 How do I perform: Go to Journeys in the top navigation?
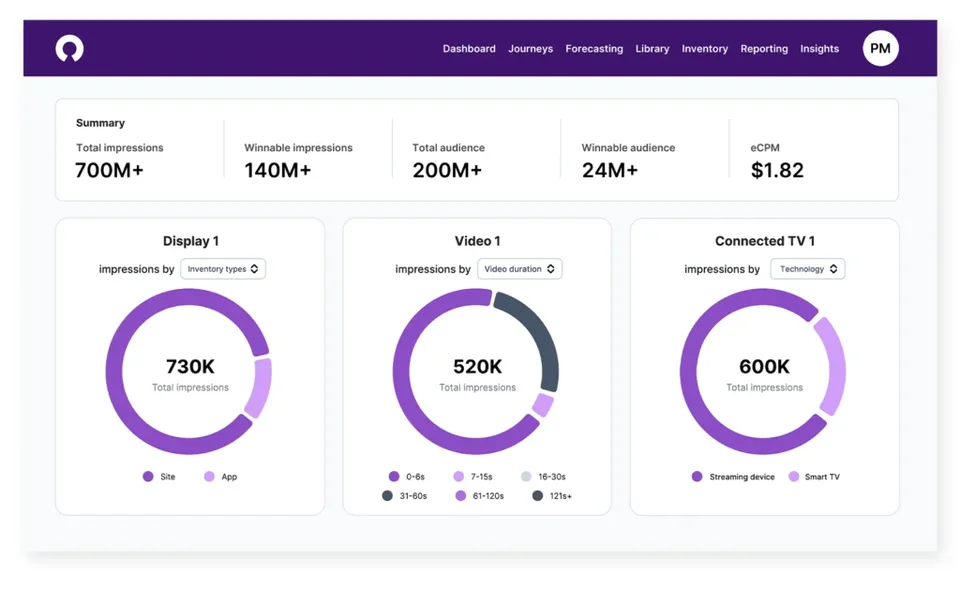(x=530, y=48)
